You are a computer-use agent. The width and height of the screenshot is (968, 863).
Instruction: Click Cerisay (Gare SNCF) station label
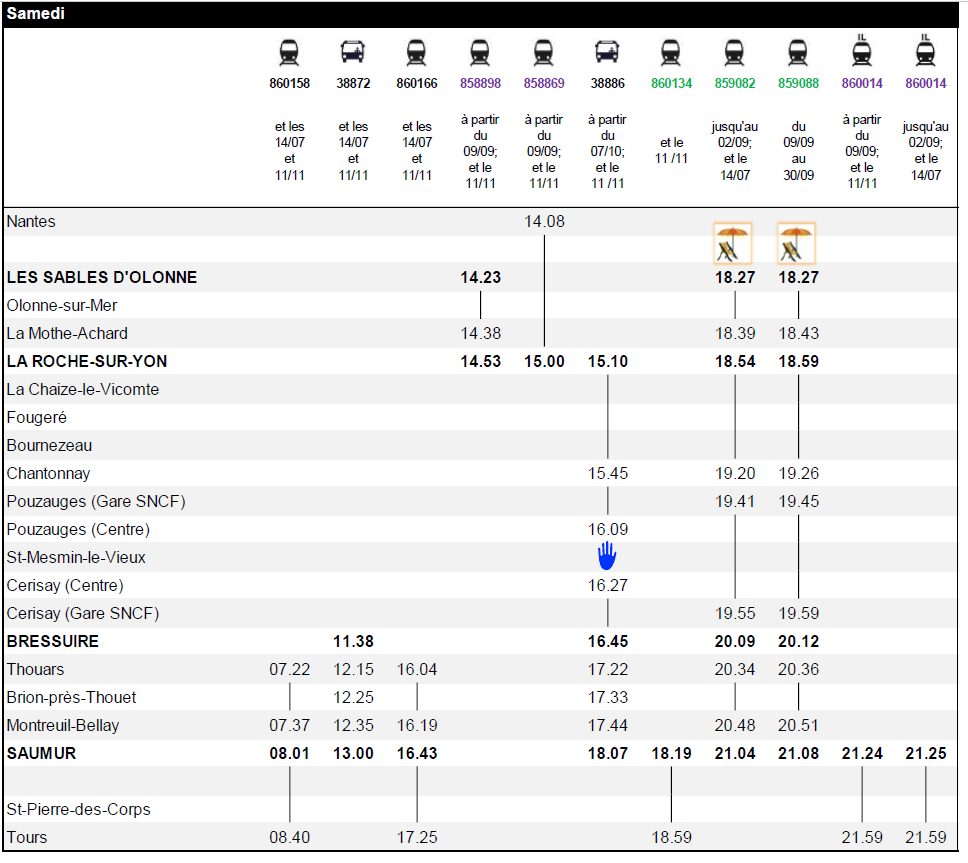click(83, 614)
